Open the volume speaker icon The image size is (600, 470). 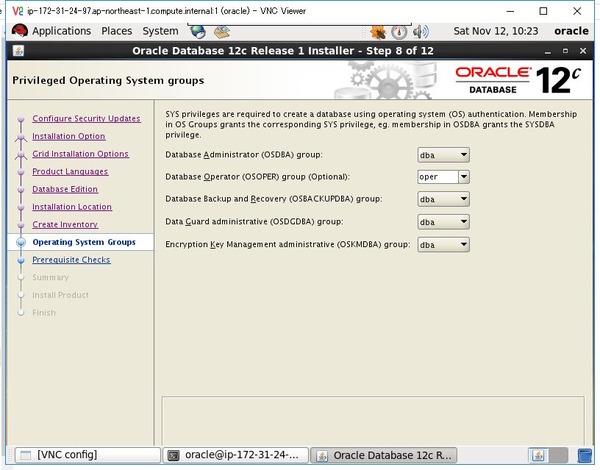pos(421,32)
